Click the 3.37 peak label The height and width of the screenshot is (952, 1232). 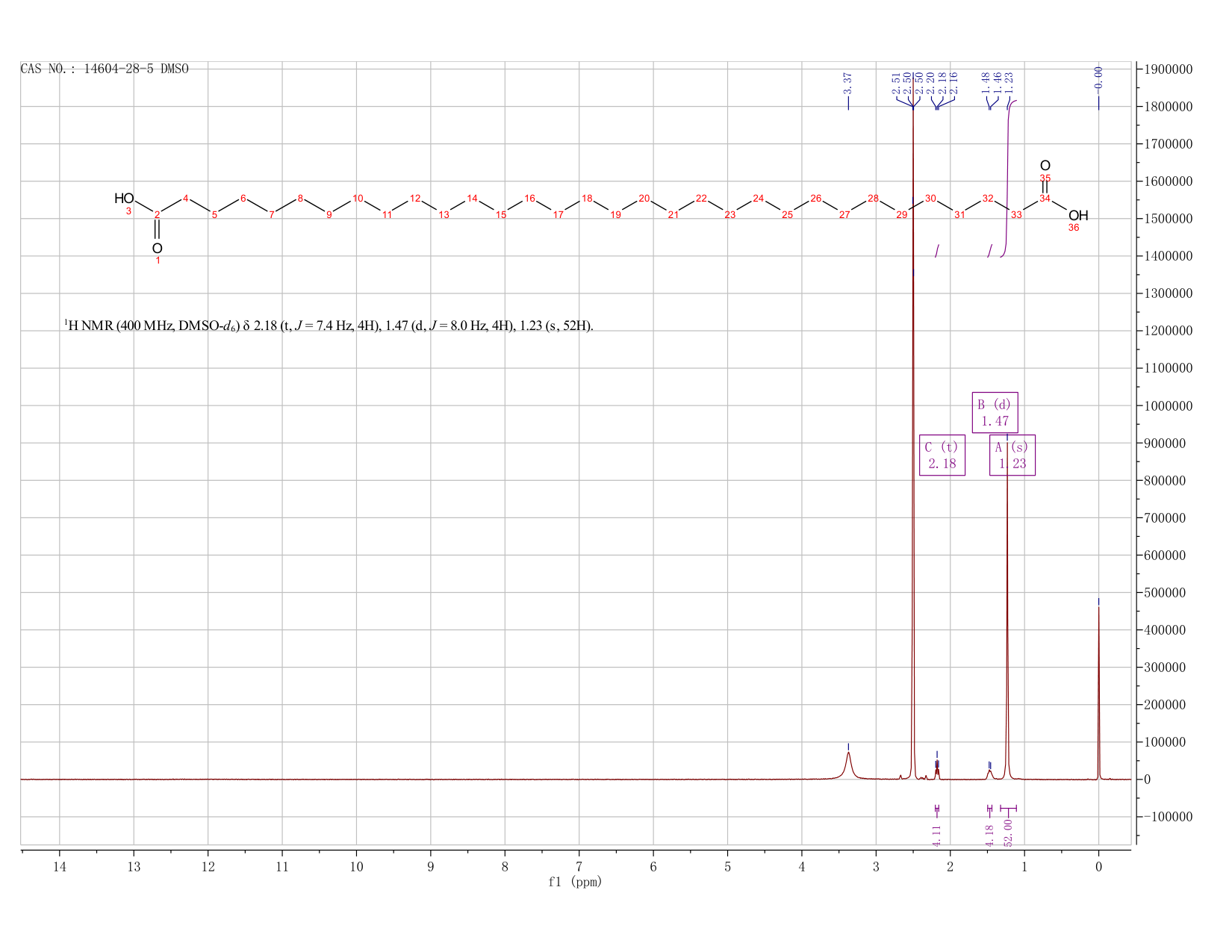847,82
